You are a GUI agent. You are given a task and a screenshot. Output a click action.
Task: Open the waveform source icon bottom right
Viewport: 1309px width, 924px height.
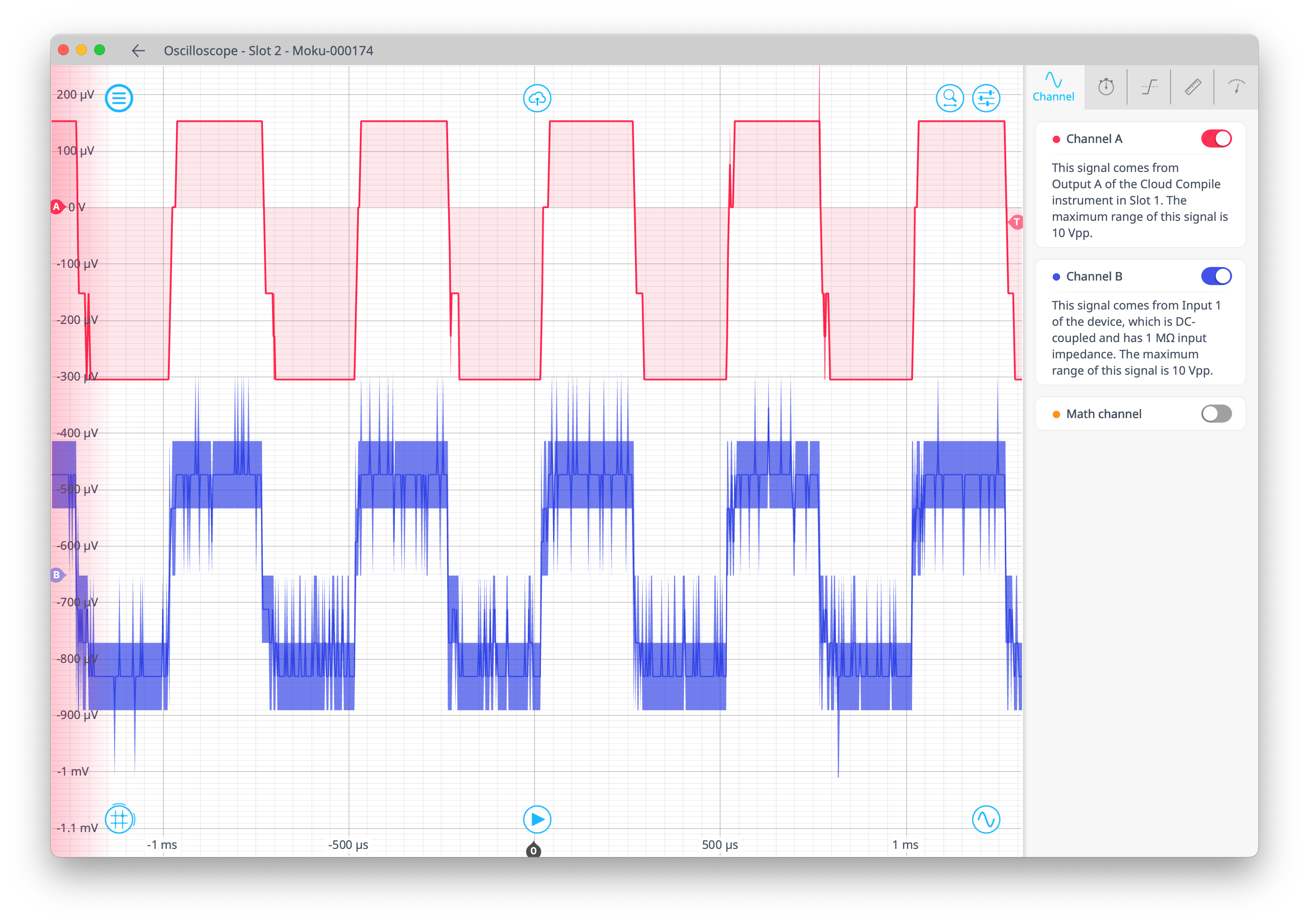click(986, 819)
